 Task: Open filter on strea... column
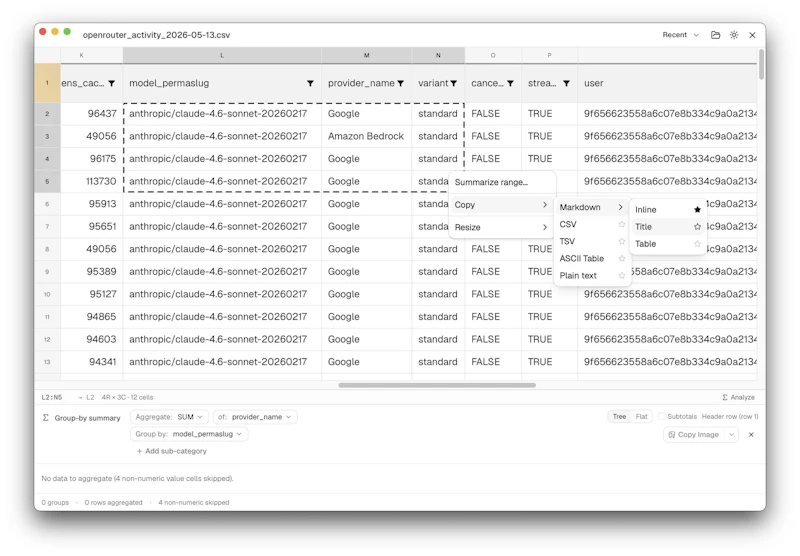[566, 83]
